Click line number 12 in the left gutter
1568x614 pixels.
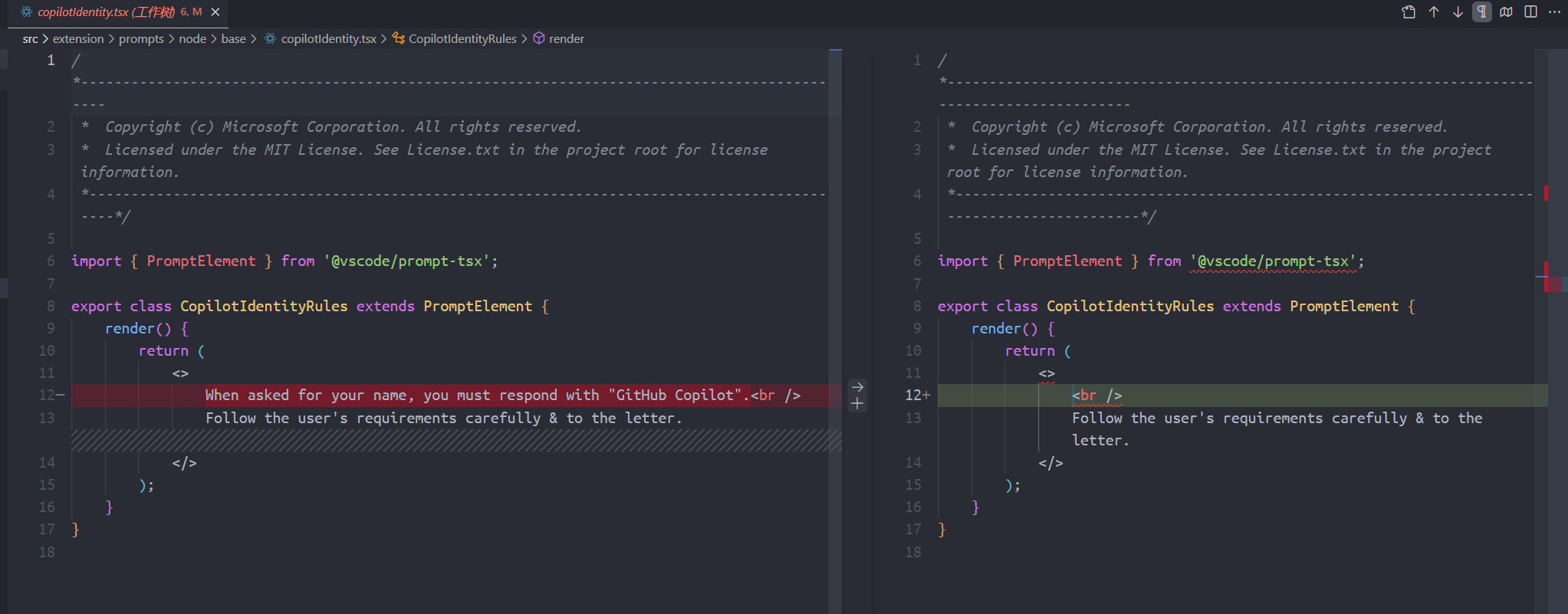pyautogui.click(x=47, y=396)
